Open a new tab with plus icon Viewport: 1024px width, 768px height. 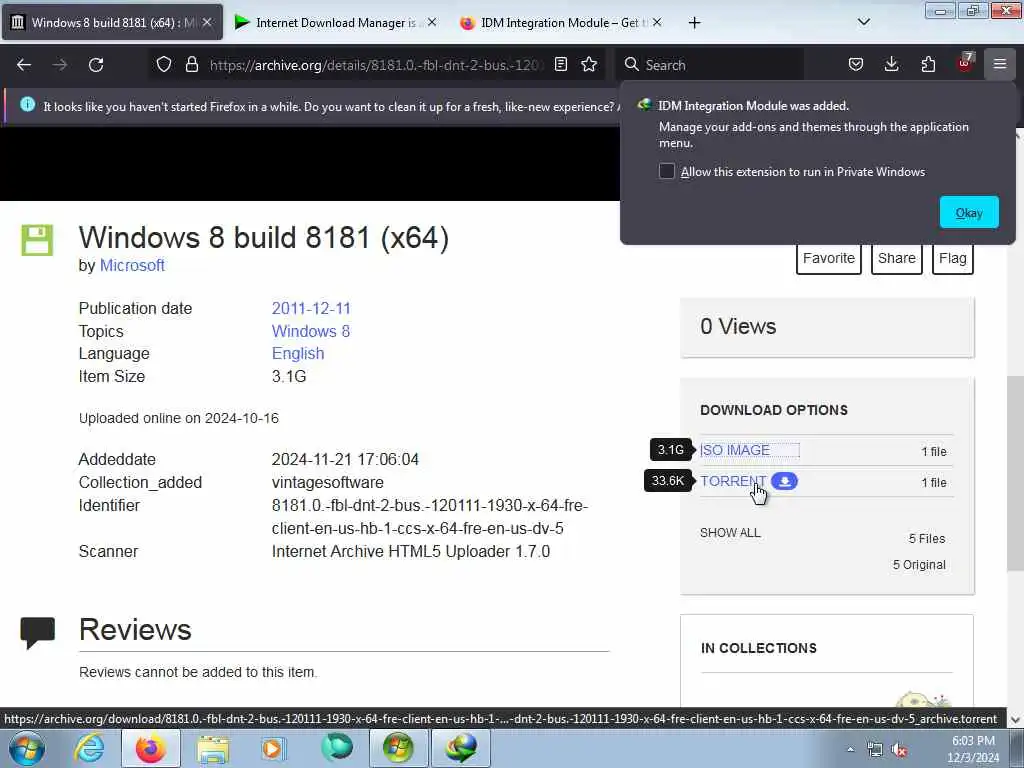694,23
